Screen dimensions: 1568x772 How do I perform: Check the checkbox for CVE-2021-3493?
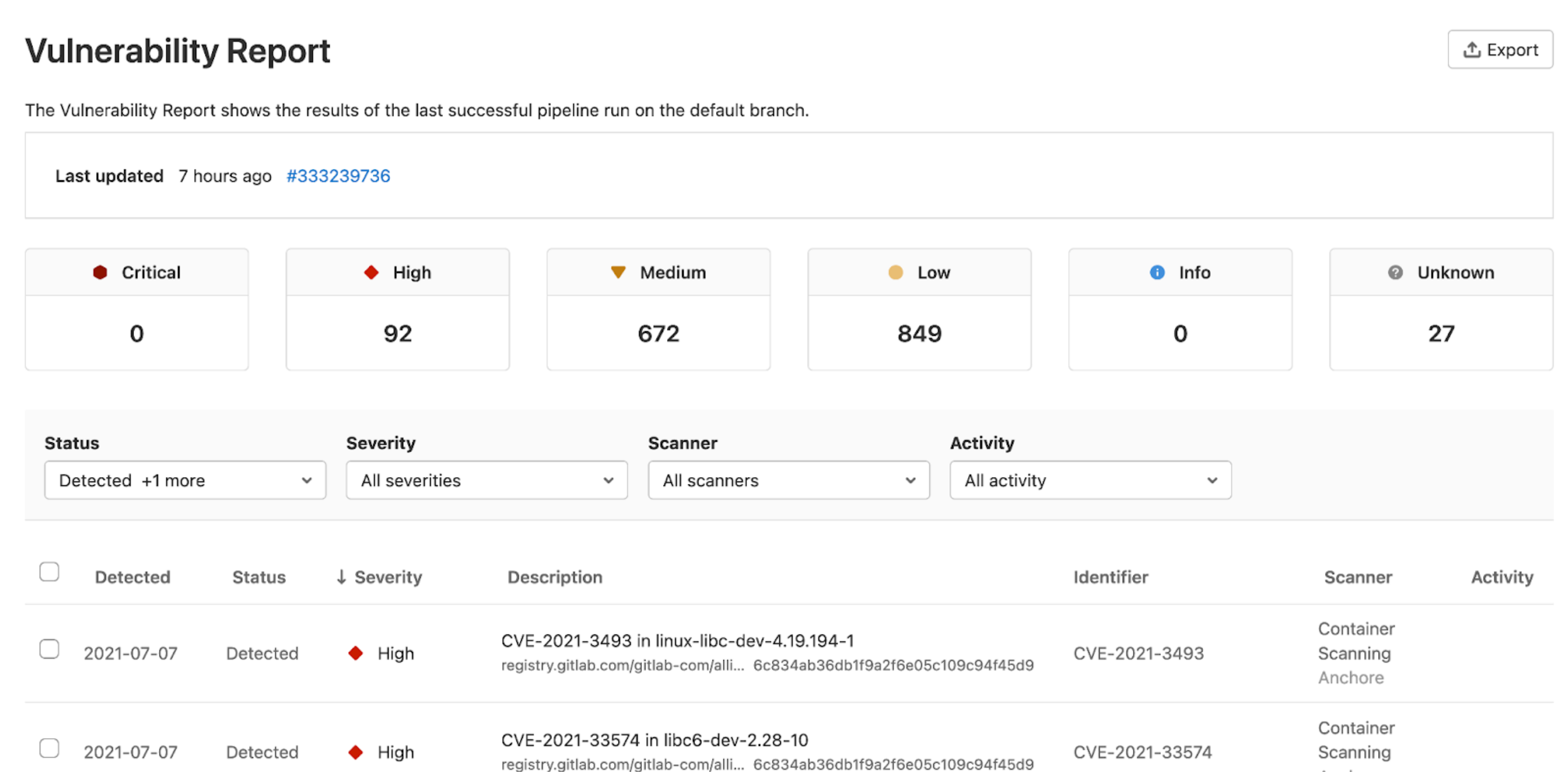(x=50, y=649)
